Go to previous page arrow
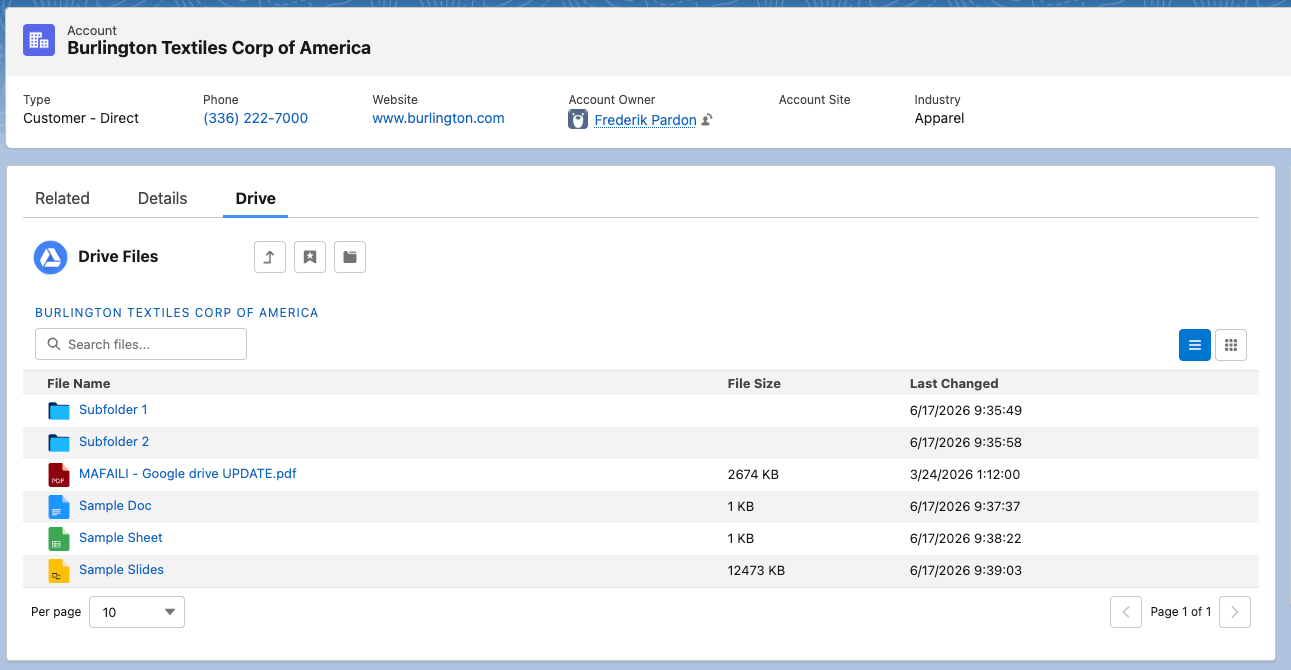Image resolution: width=1291 pixels, height=670 pixels. coord(1126,612)
